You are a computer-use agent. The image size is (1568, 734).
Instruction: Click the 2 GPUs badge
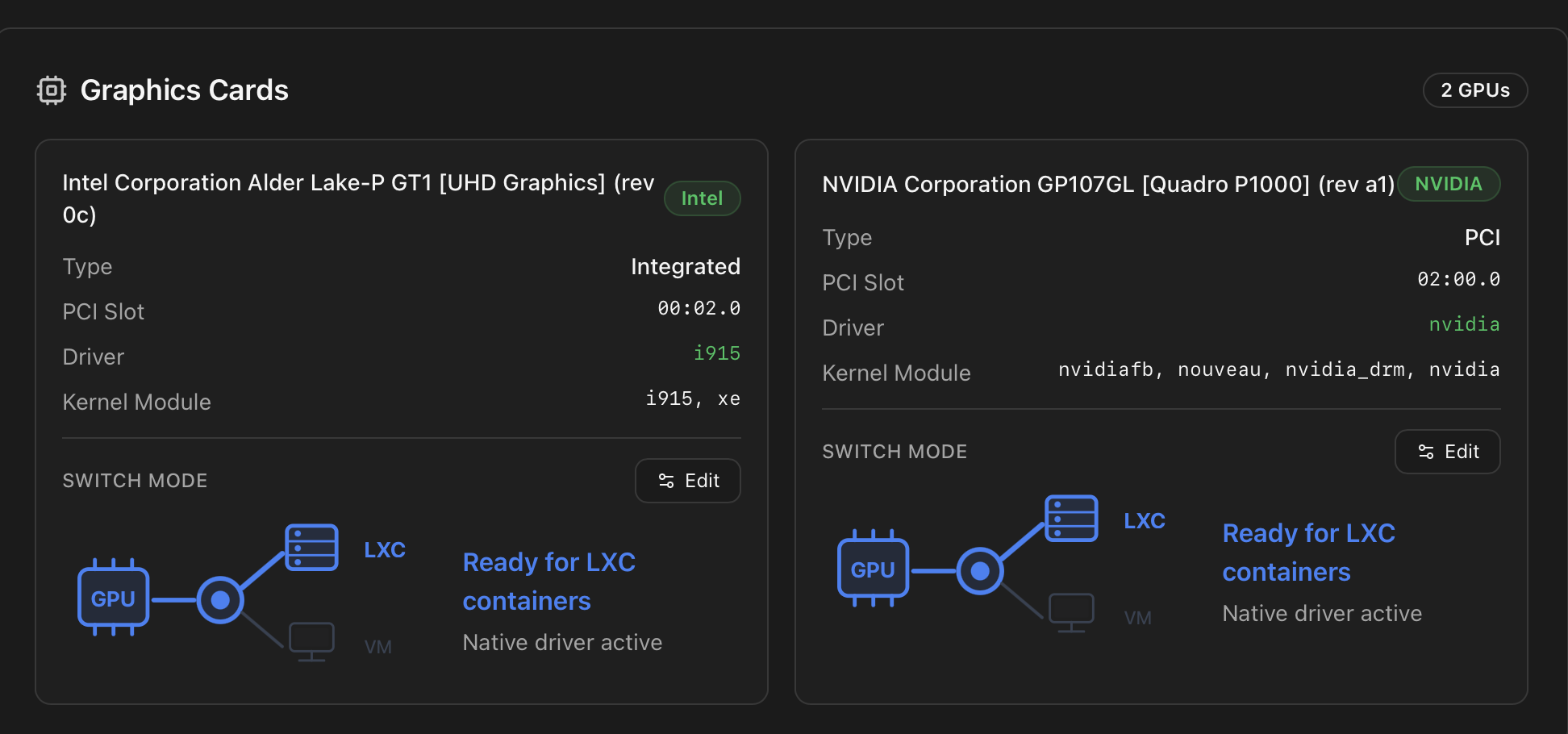click(x=1475, y=90)
